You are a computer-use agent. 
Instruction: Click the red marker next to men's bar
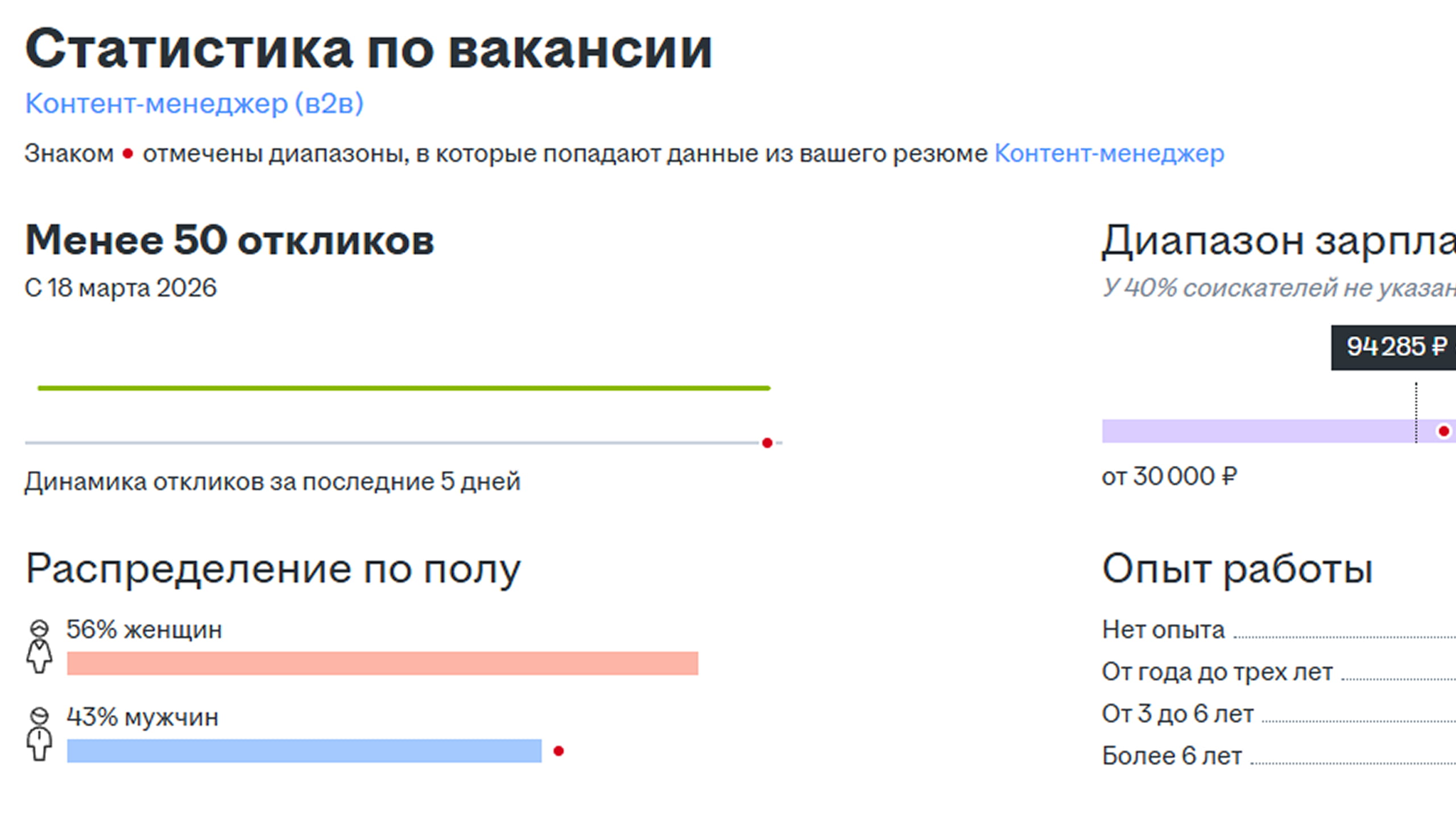point(558,752)
